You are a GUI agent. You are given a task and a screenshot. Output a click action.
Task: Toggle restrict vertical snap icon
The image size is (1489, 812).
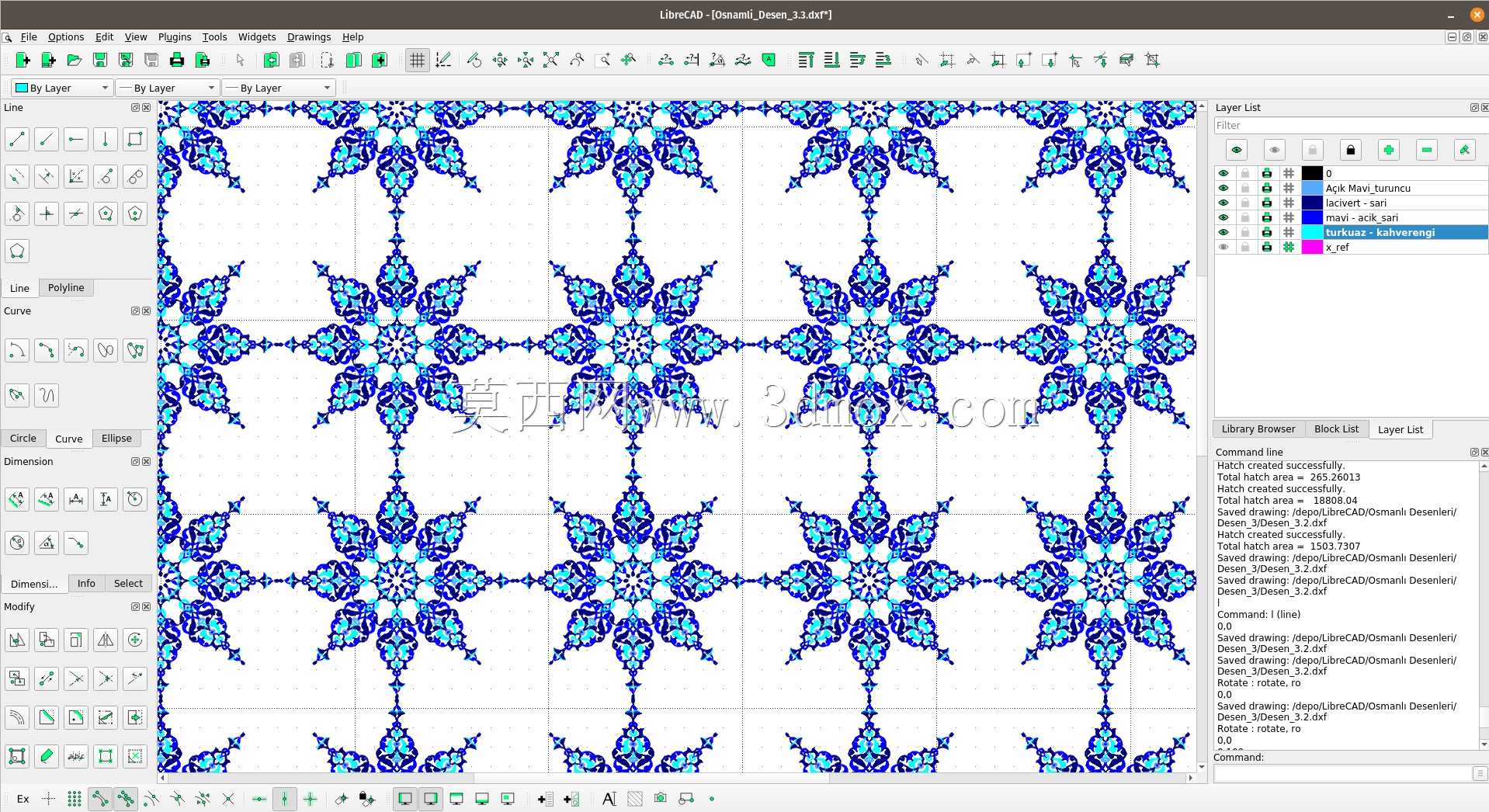coord(285,799)
